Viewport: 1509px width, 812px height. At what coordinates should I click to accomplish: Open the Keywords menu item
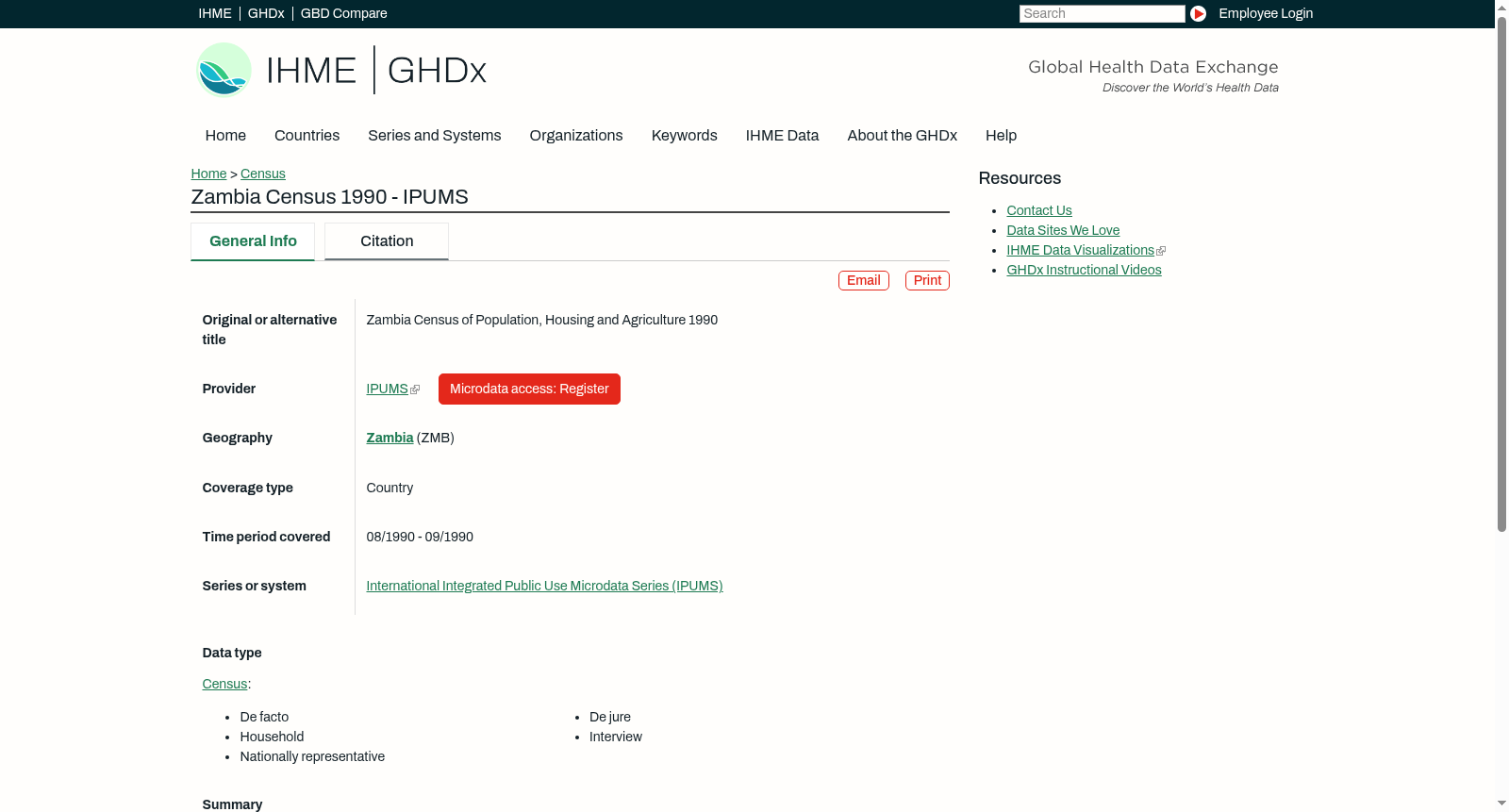click(685, 136)
